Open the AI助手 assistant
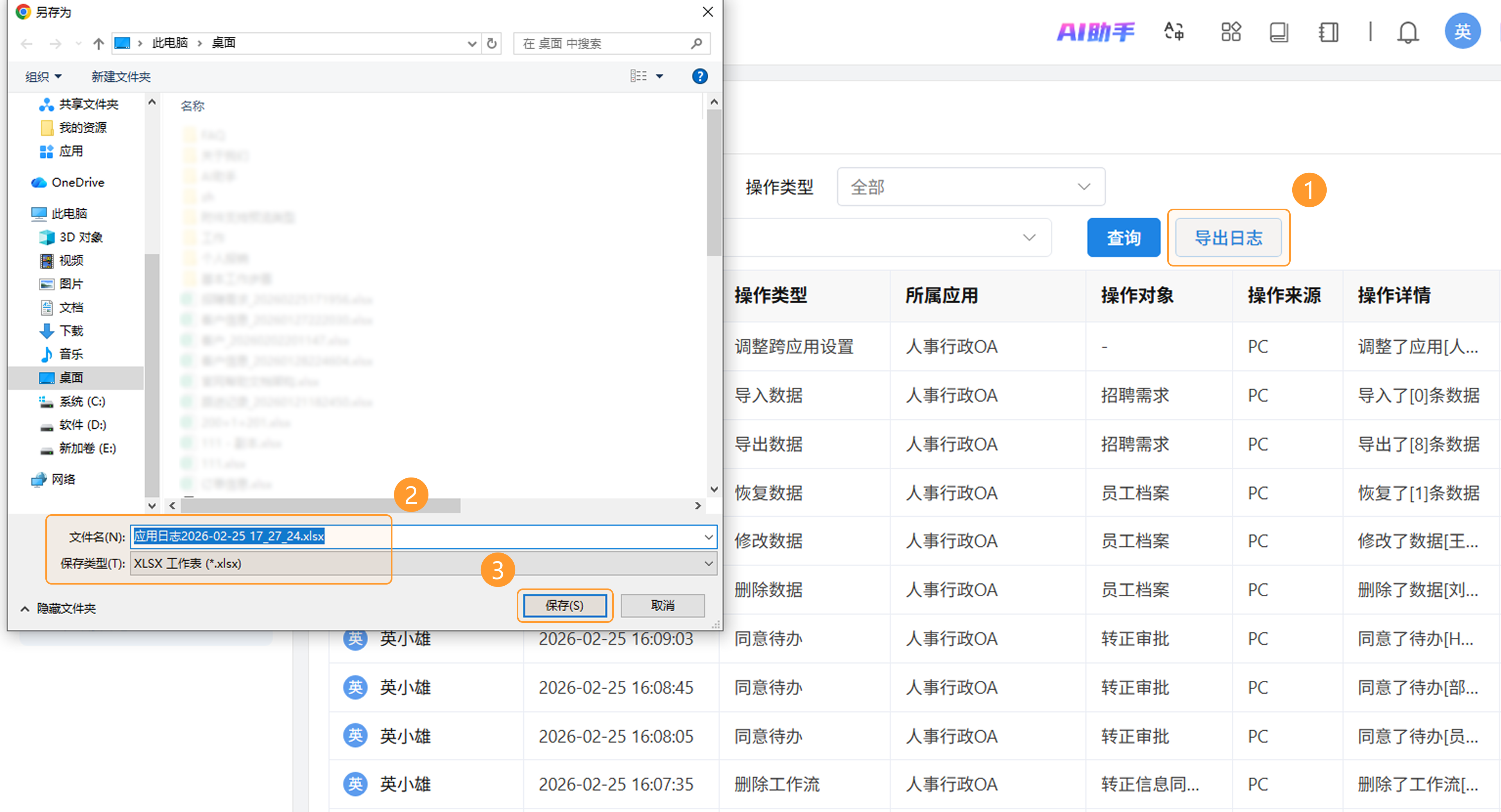Screen dimensions: 1501x812 tap(1095, 31)
